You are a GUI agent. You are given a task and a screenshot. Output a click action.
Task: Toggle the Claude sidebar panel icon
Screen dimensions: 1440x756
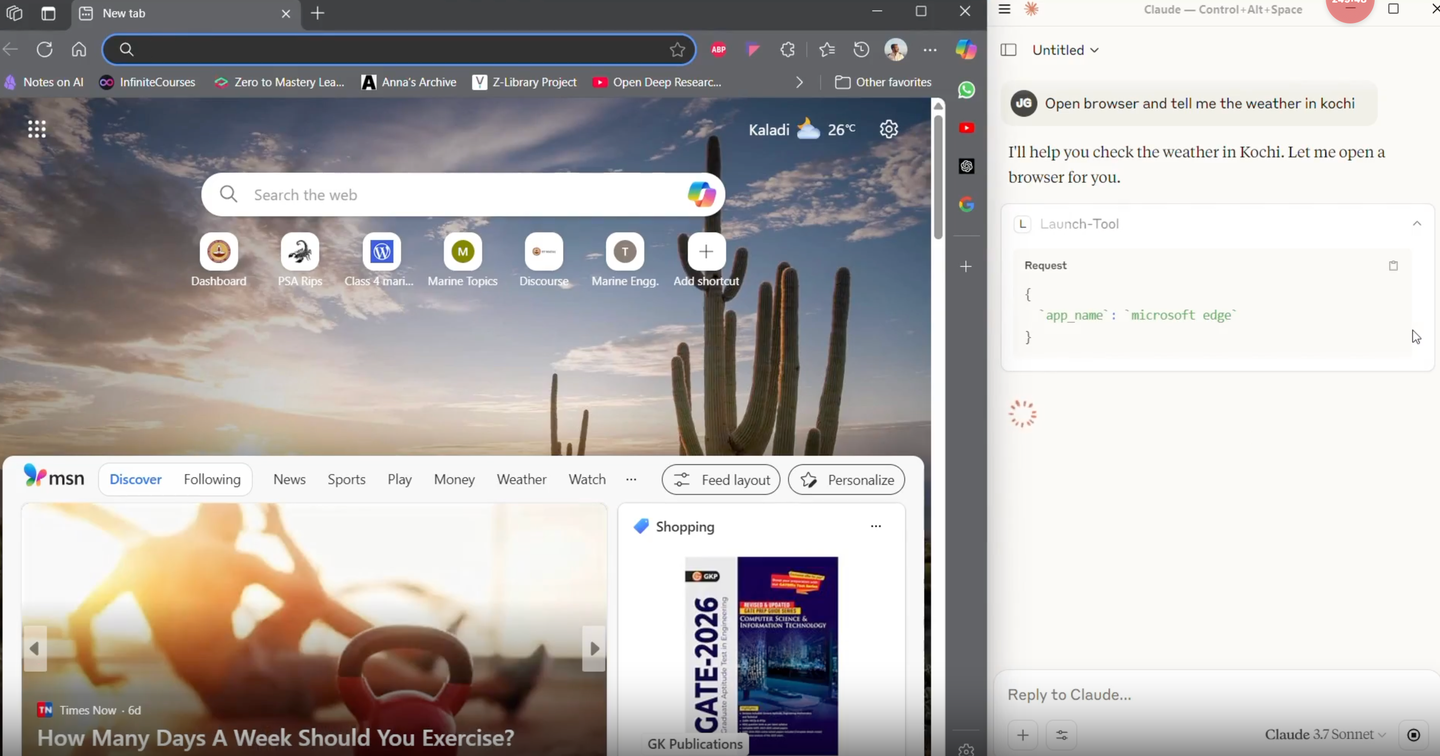tap(1009, 50)
